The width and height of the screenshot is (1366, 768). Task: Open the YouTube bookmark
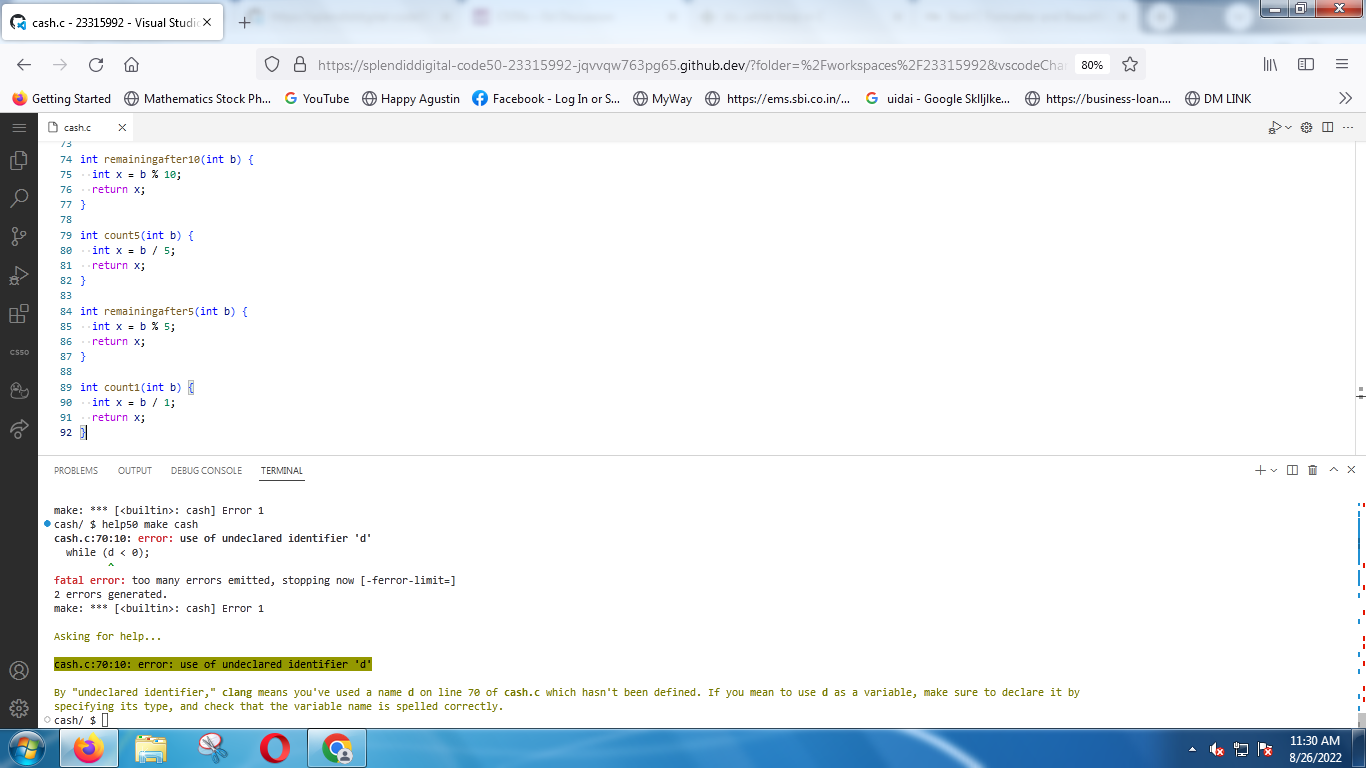[x=317, y=99]
